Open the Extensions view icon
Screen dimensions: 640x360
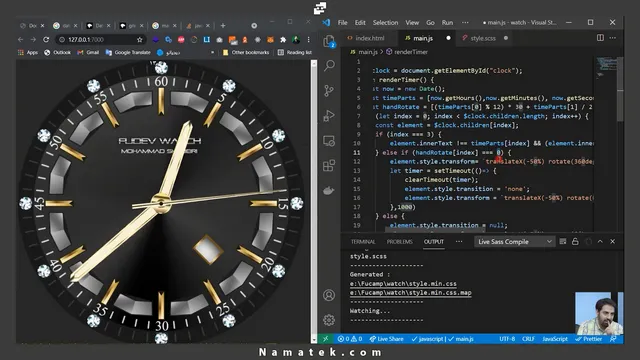[329, 166]
